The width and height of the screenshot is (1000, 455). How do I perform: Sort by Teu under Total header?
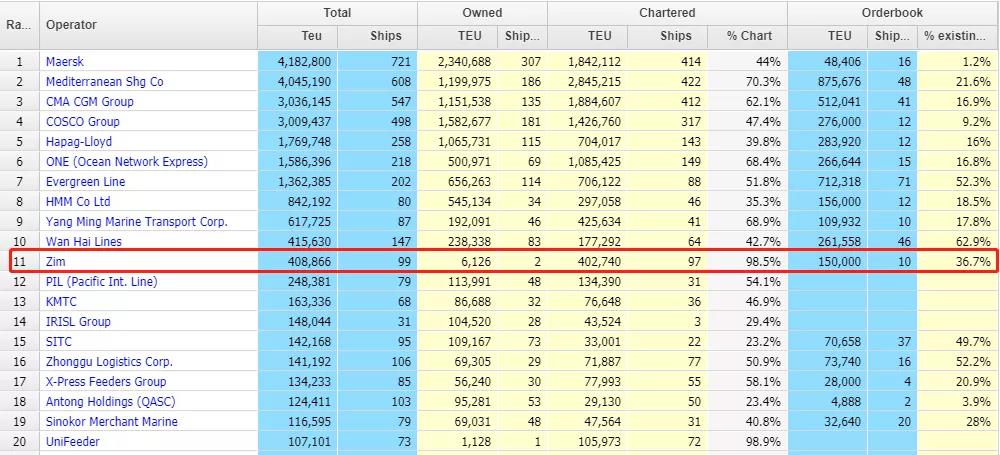(298, 36)
